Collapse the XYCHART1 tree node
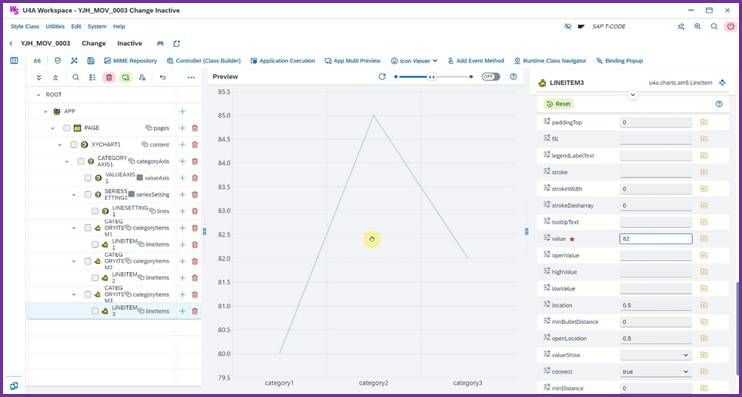The width and height of the screenshot is (742, 397). coord(60,145)
